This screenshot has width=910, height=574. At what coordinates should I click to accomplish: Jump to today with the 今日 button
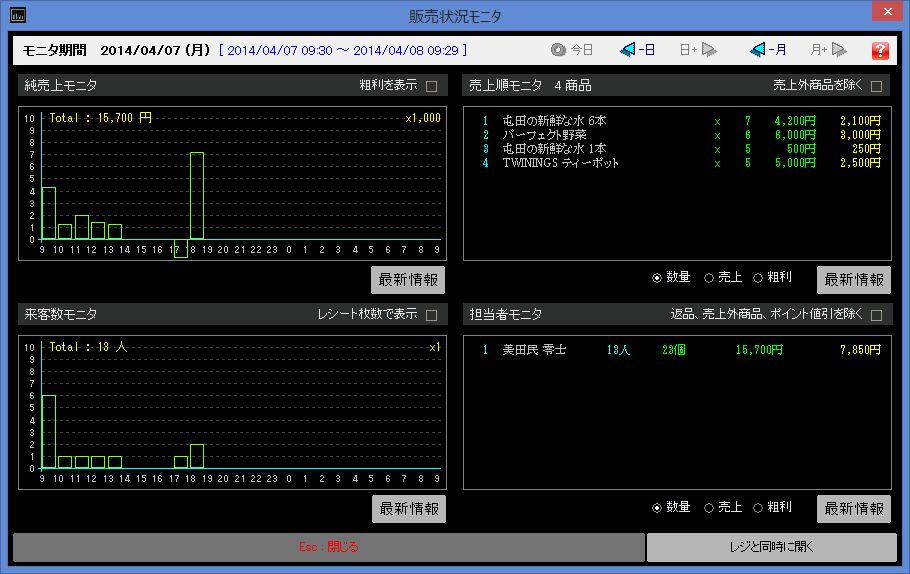coord(572,49)
